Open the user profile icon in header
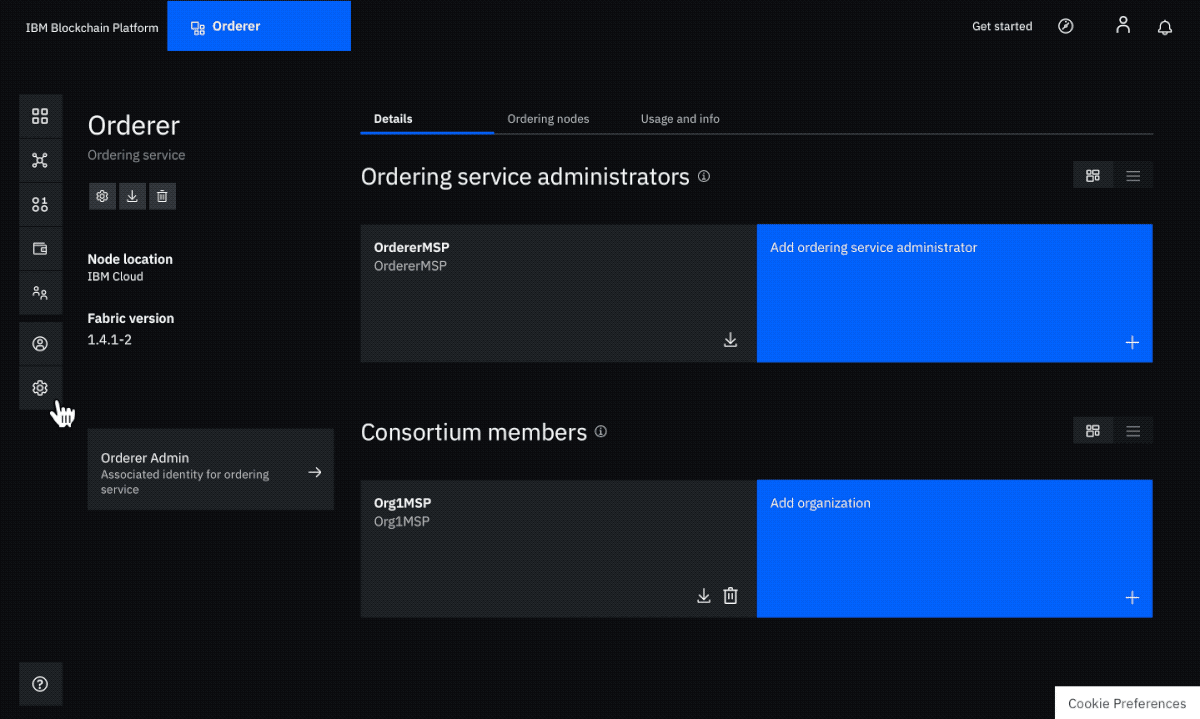 coord(1123,25)
